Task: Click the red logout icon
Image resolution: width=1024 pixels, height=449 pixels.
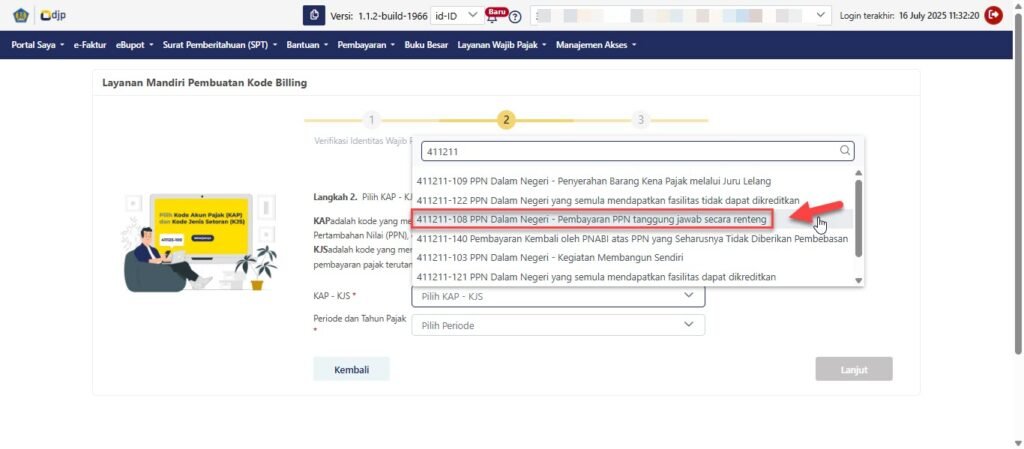Action: (993, 15)
